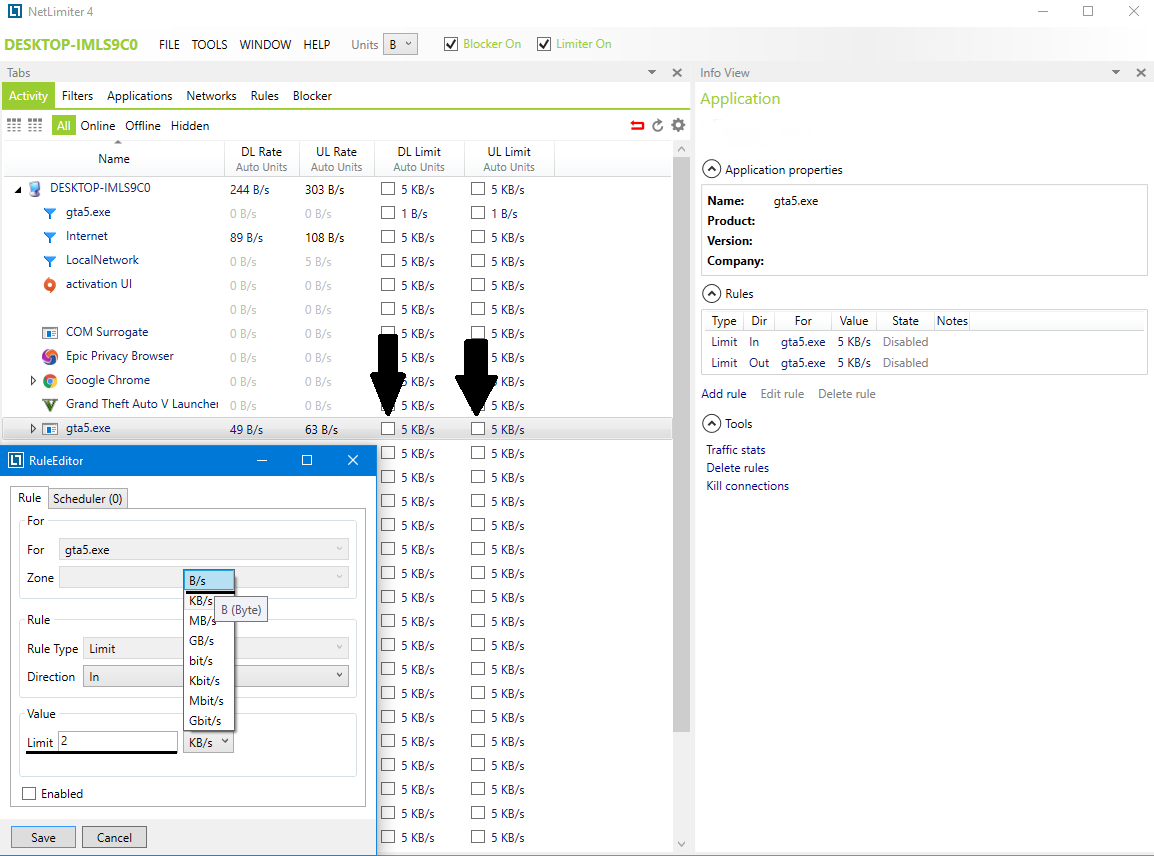This screenshot has width=1154, height=856.
Task: Save the rule in RuleEditor
Action: [x=43, y=837]
